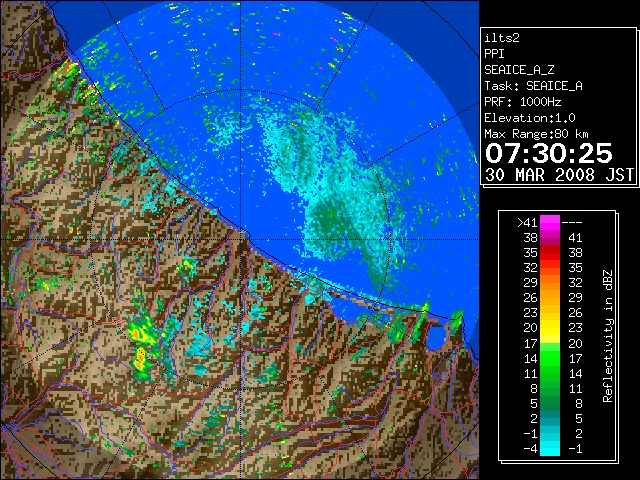
Task: Pick the cyan -4 to -1 legend color
Action: point(550,448)
